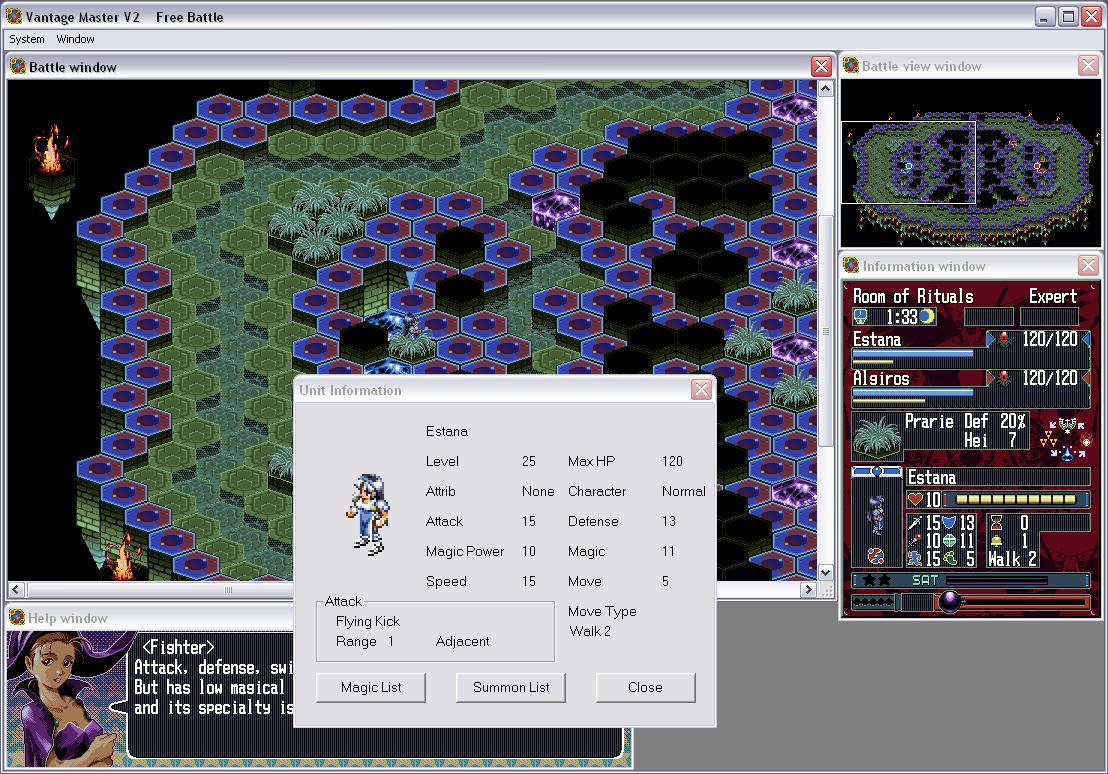1108x774 pixels.
Task: Open the Magic List
Action: tap(371, 687)
